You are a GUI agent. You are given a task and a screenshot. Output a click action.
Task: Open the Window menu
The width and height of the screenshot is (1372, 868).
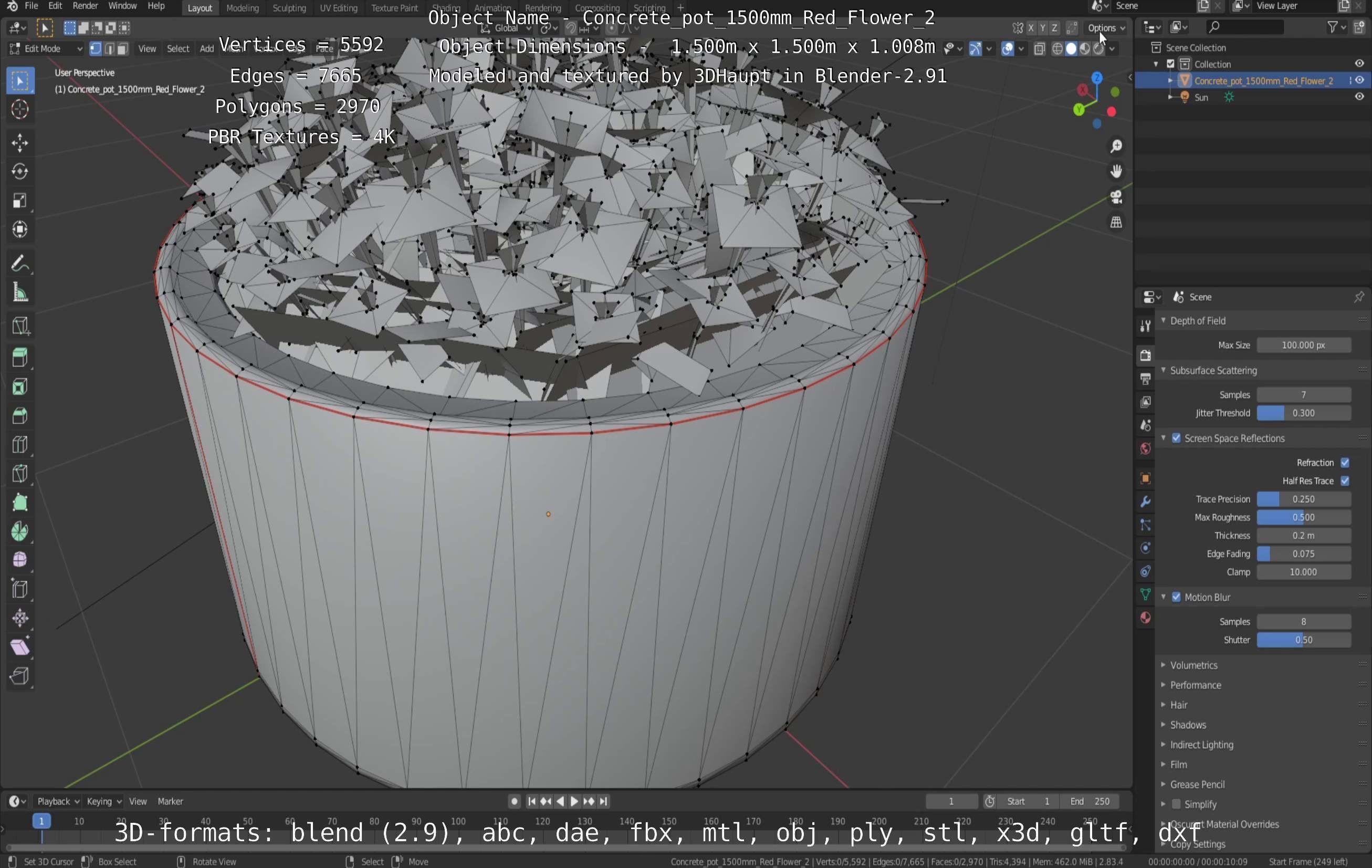click(x=122, y=6)
